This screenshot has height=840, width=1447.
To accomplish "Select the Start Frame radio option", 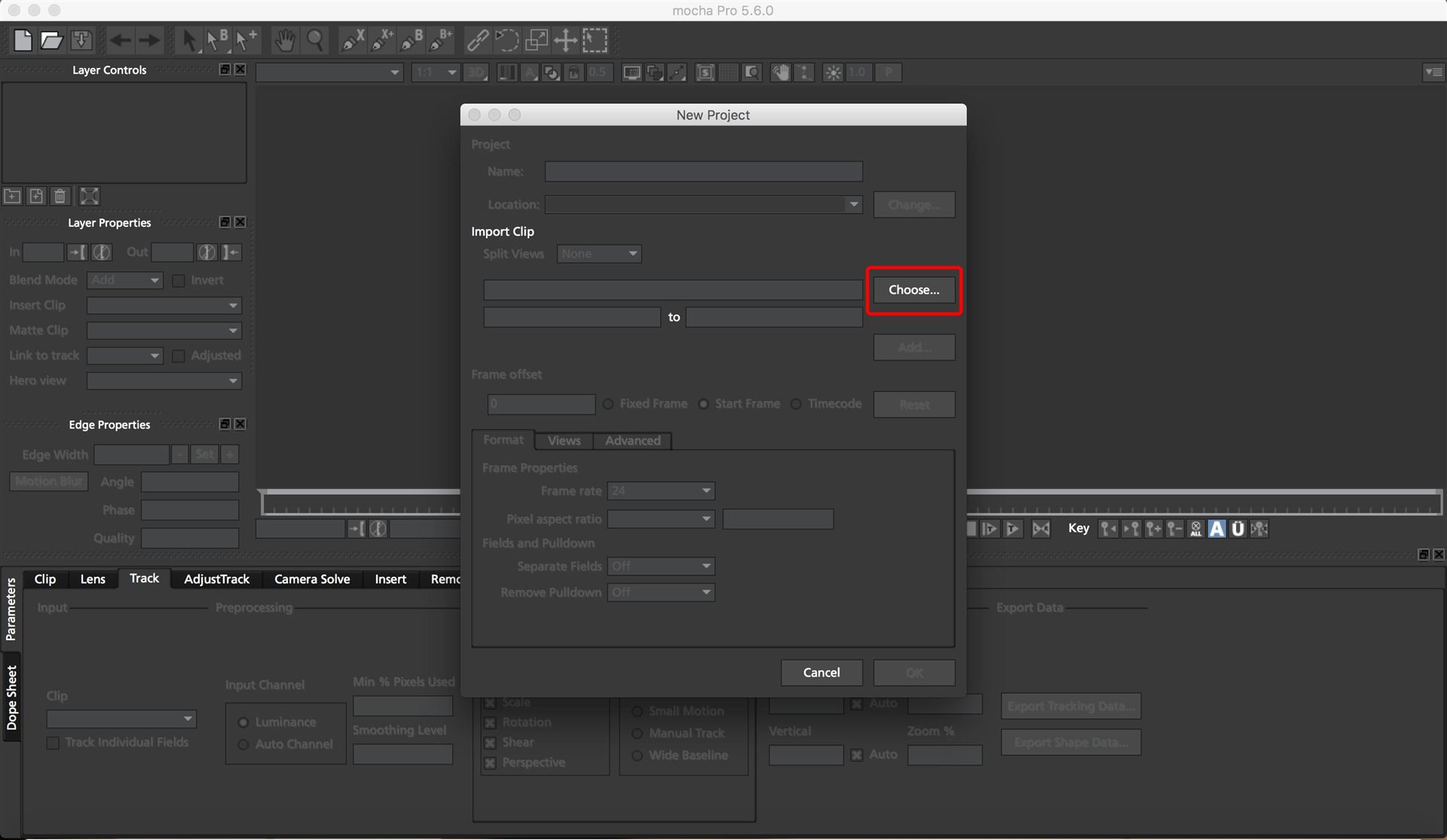I will click(x=703, y=404).
